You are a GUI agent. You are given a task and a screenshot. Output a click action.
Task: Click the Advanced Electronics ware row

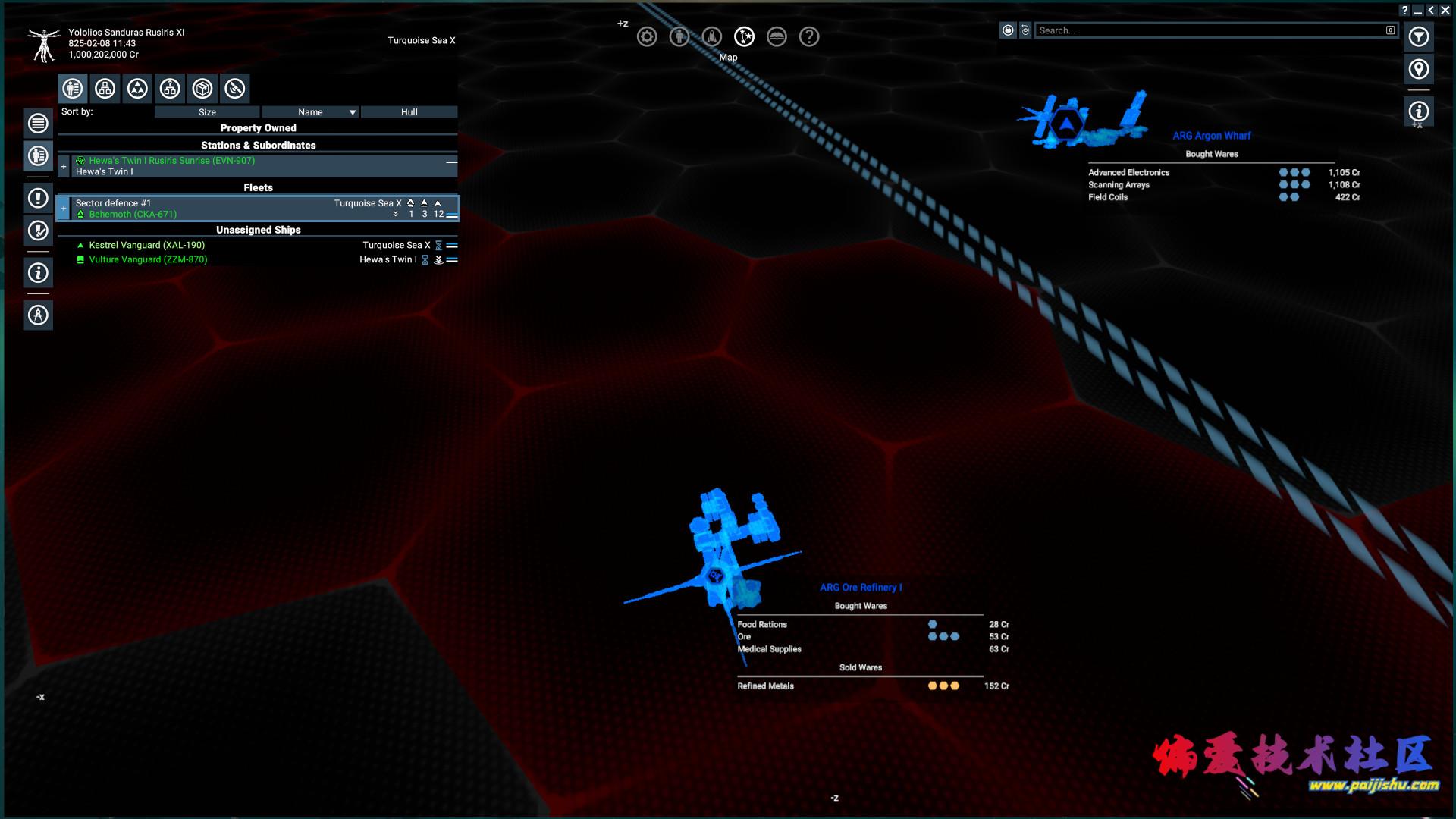(x=1224, y=173)
